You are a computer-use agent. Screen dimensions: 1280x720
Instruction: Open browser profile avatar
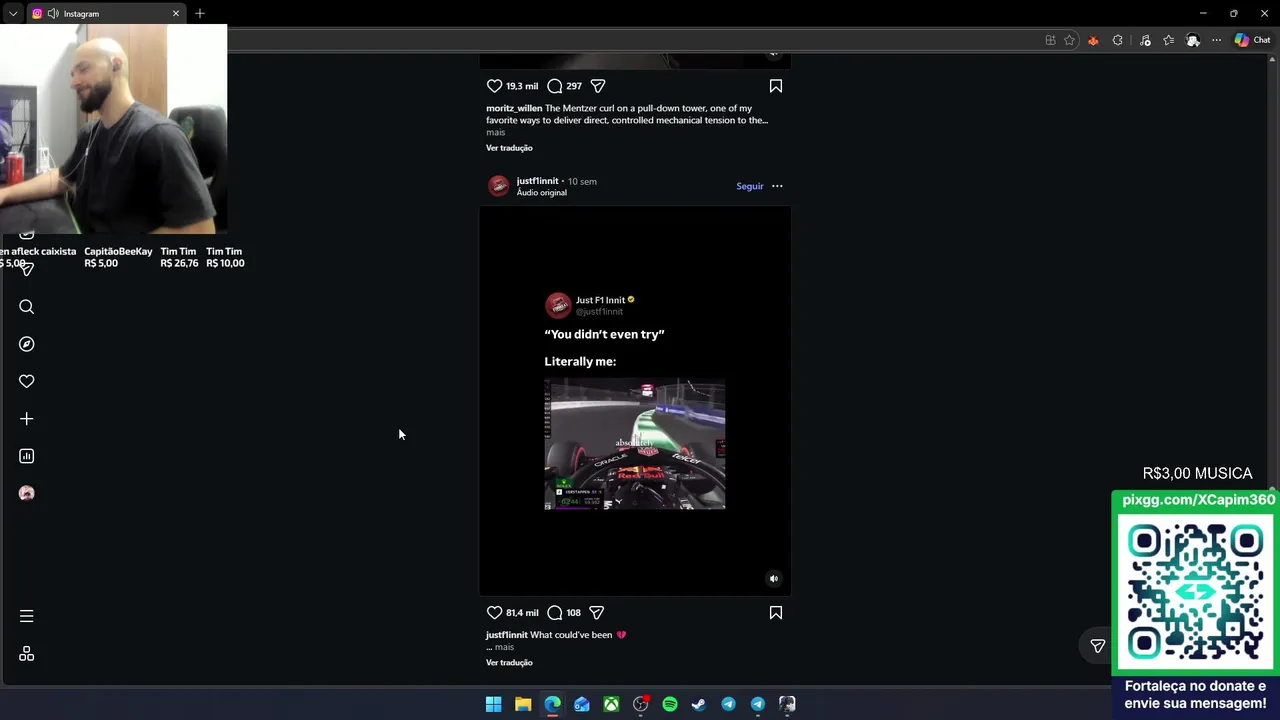(x=1193, y=40)
